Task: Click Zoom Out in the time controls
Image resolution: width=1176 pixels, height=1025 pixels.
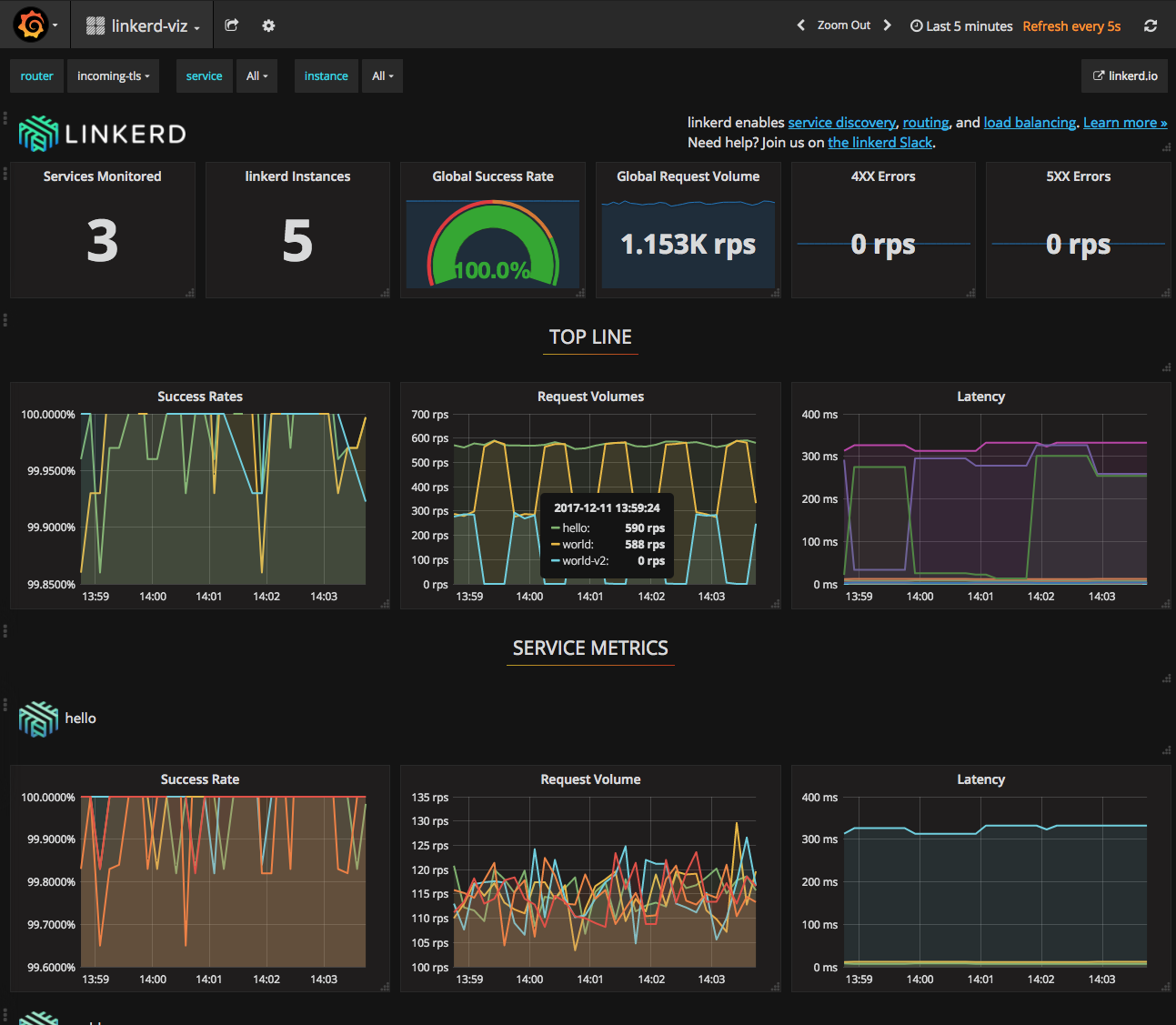Action: pos(843,25)
